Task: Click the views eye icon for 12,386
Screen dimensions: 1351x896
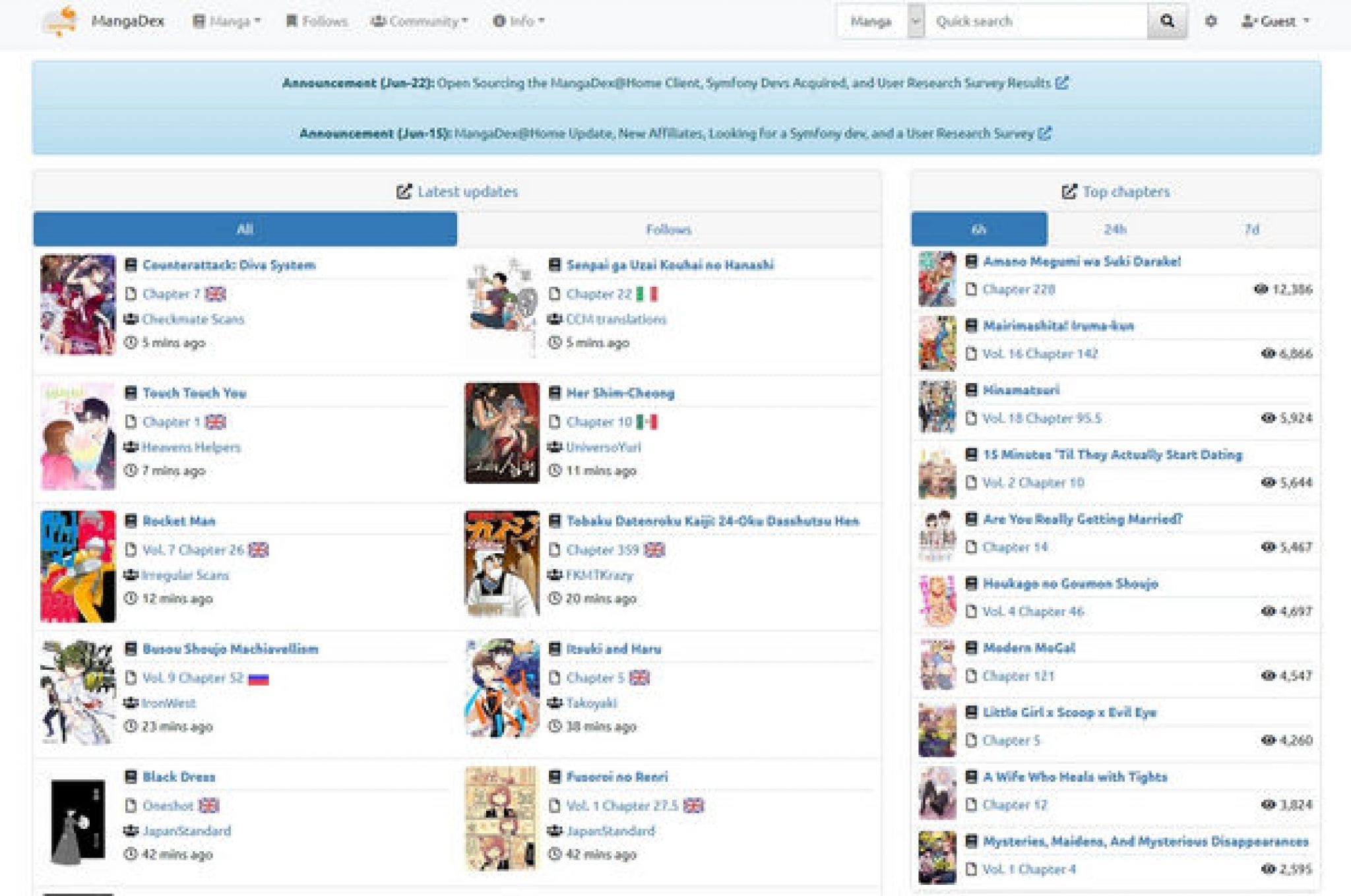Action: click(x=1261, y=289)
